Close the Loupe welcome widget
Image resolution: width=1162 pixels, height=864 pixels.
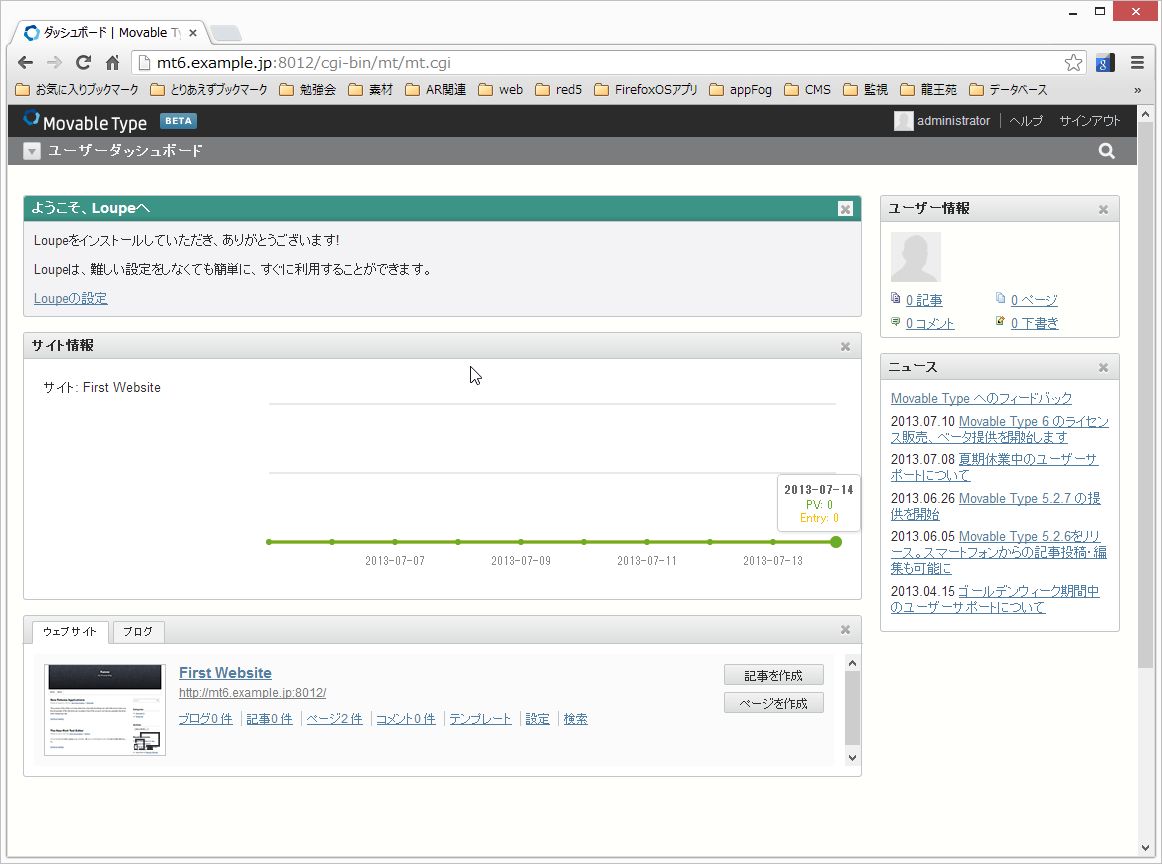[845, 209]
